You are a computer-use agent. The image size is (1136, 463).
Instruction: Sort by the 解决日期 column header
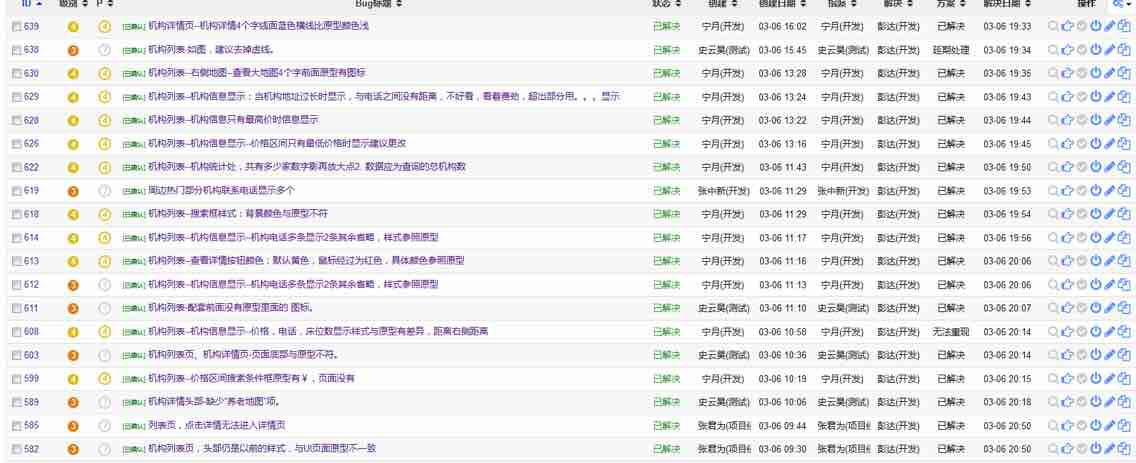pos(1007,5)
